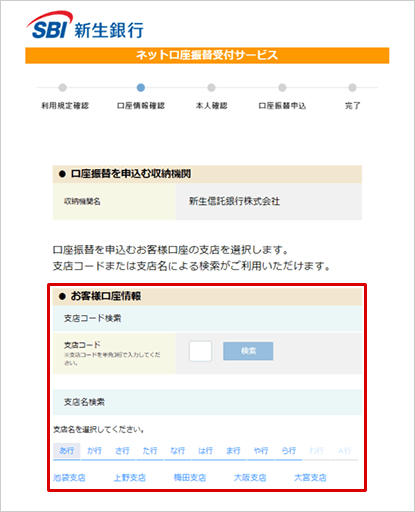Switch to the な行 tab
This screenshot has width=415, height=512.
point(178,451)
